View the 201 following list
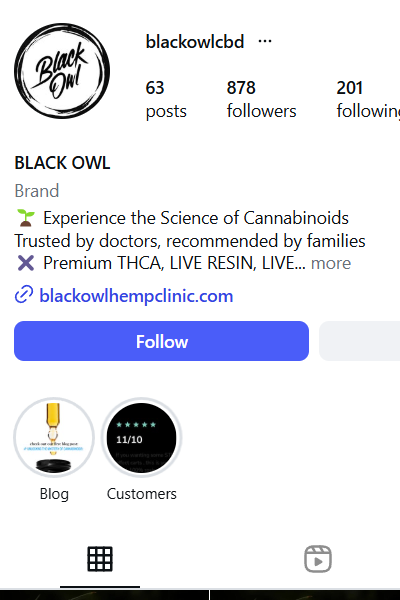Image resolution: width=400 pixels, height=600 pixels. pyautogui.click(x=368, y=99)
